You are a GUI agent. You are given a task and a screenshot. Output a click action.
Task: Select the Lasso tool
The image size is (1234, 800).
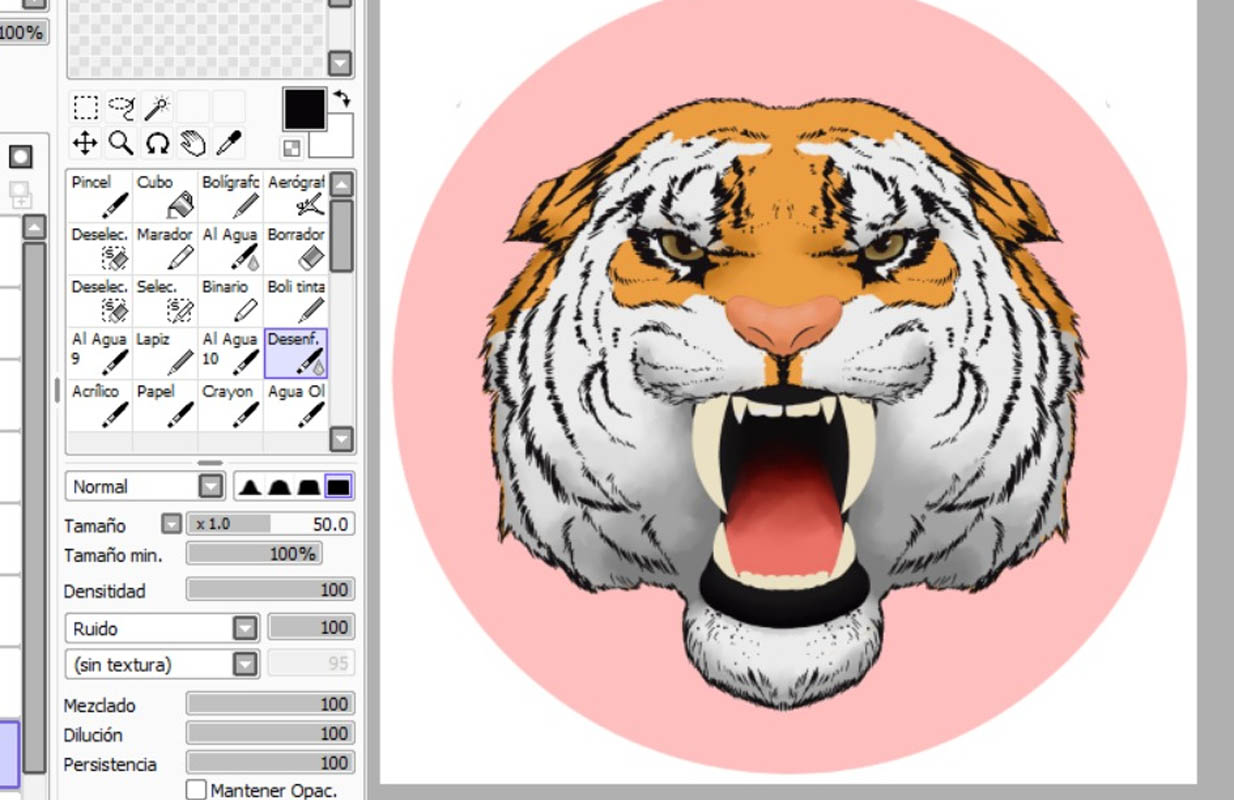pyautogui.click(x=121, y=107)
